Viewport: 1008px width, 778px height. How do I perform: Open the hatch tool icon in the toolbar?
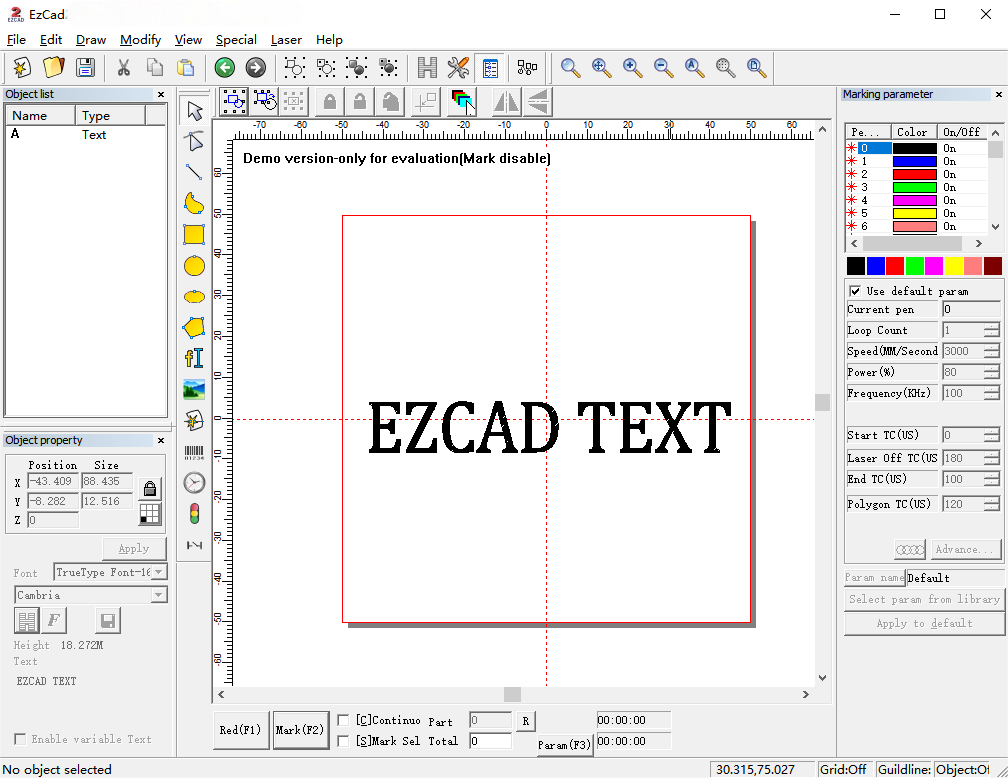point(427,68)
